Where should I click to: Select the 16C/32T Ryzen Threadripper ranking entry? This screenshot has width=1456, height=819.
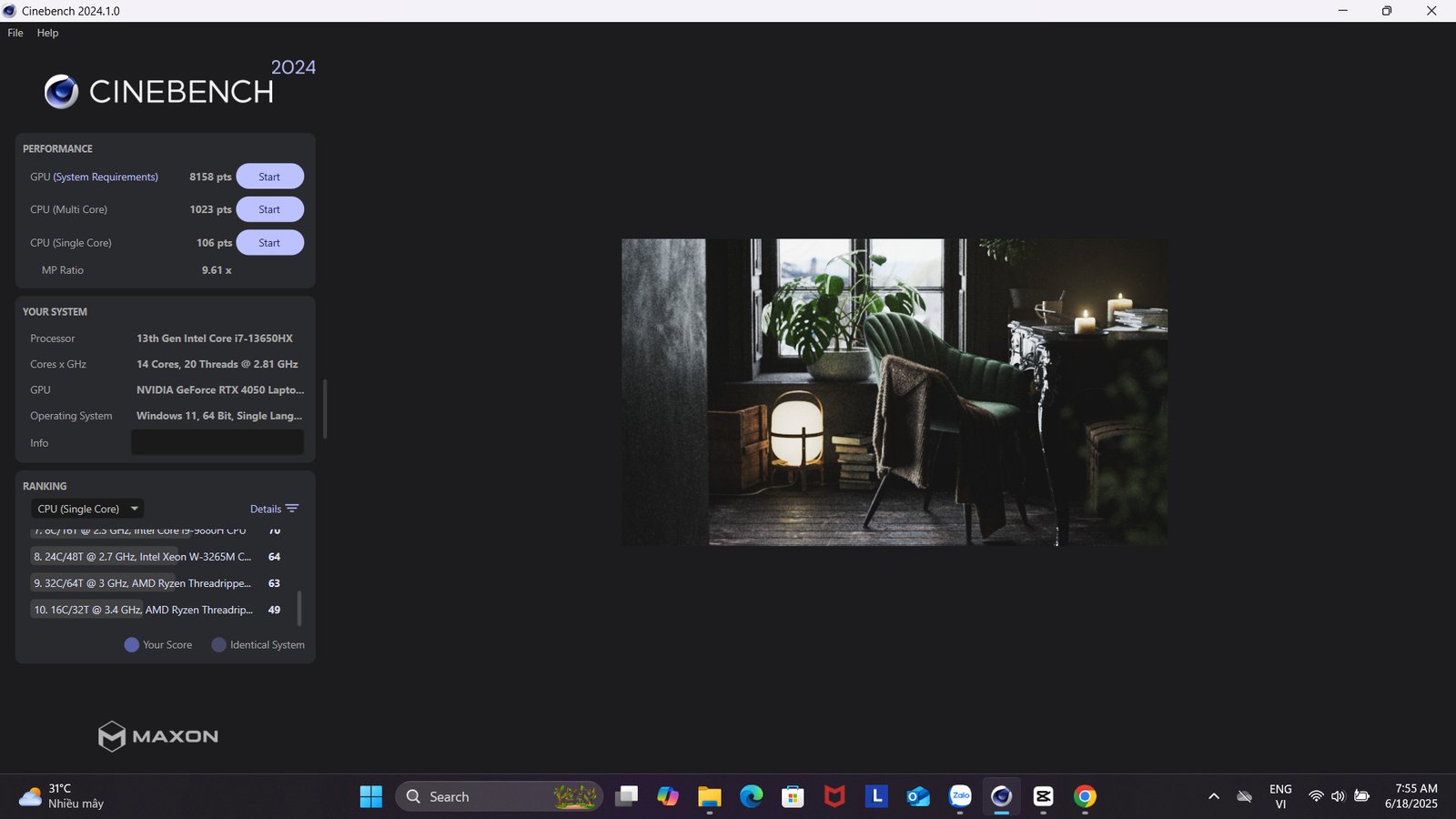point(143,610)
